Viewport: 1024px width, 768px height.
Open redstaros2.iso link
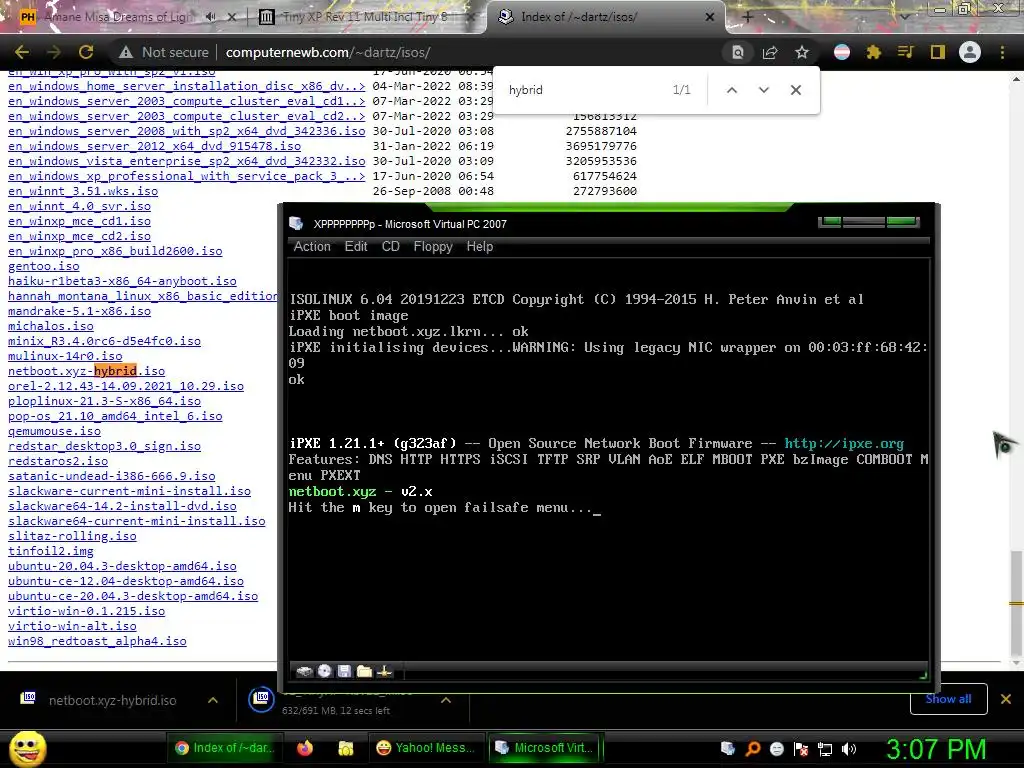pyautogui.click(x=58, y=461)
